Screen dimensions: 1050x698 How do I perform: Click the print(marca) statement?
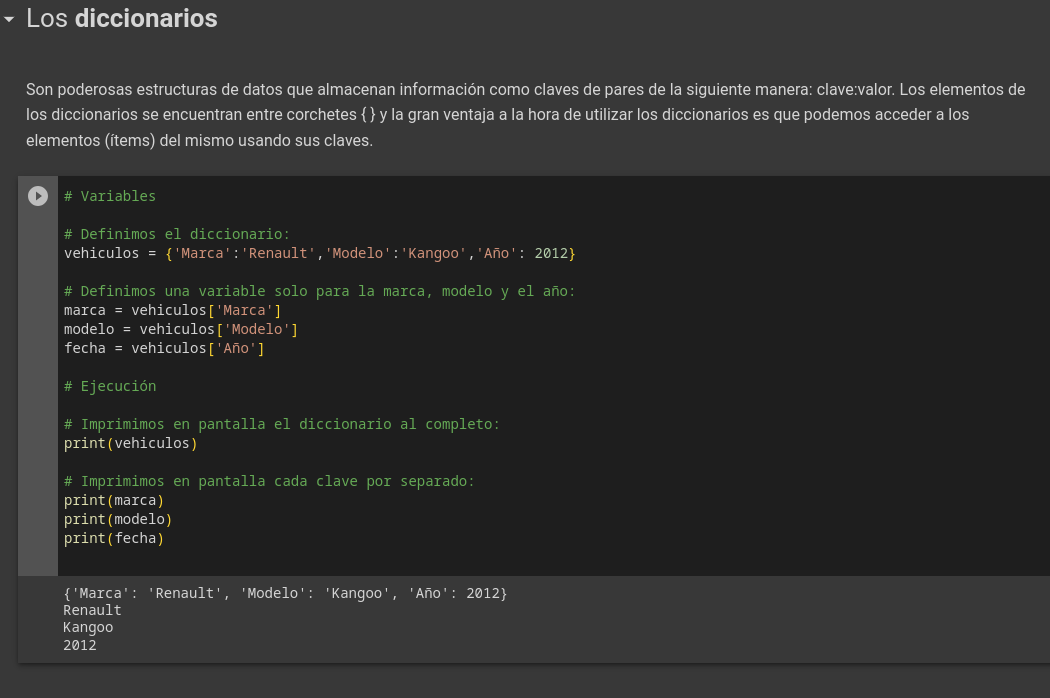pos(113,500)
